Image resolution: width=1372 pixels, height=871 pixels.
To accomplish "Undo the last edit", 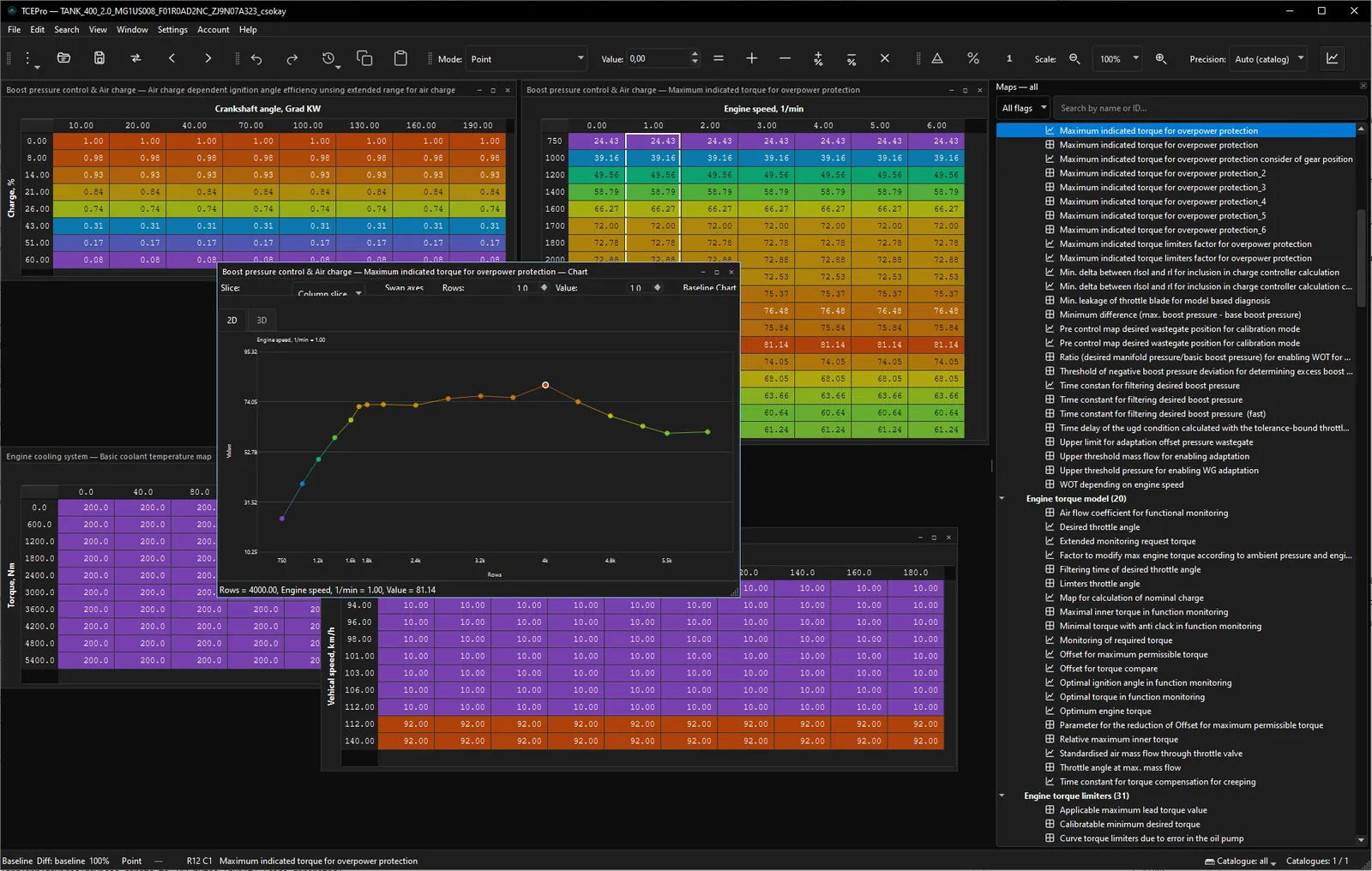I will [x=256, y=58].
